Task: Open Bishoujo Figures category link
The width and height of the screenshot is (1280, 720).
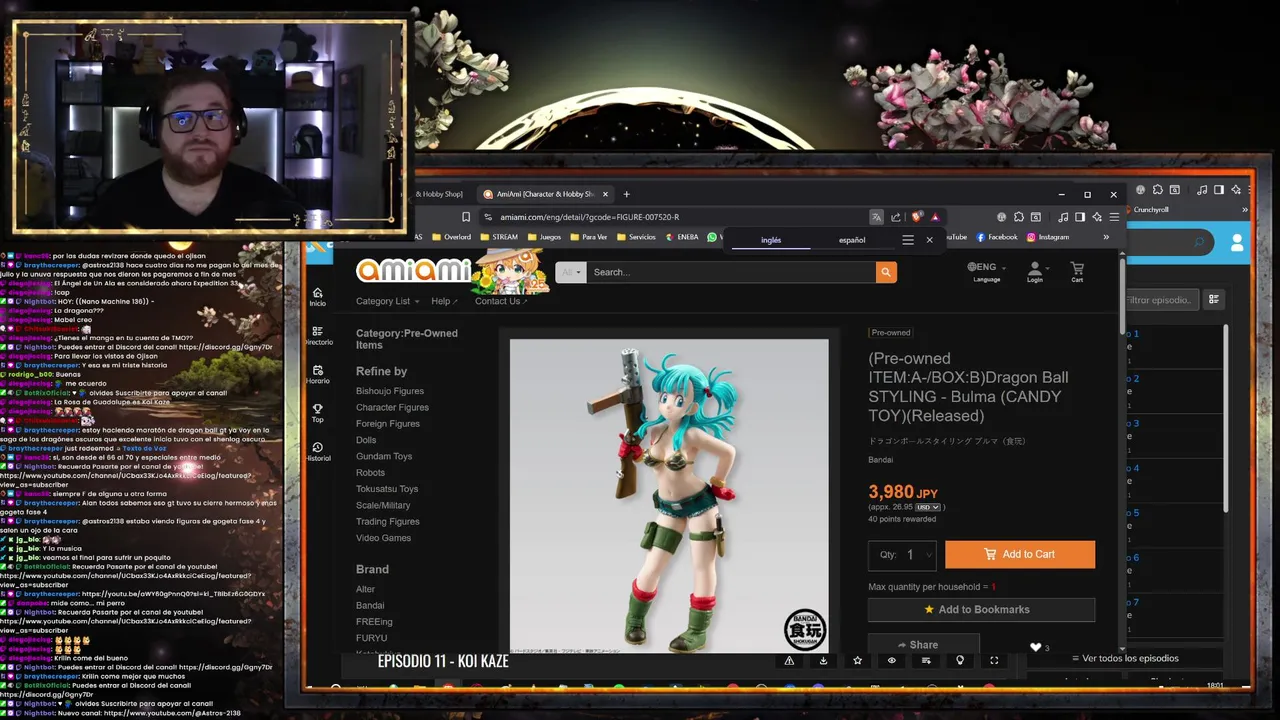Action: 390,391
